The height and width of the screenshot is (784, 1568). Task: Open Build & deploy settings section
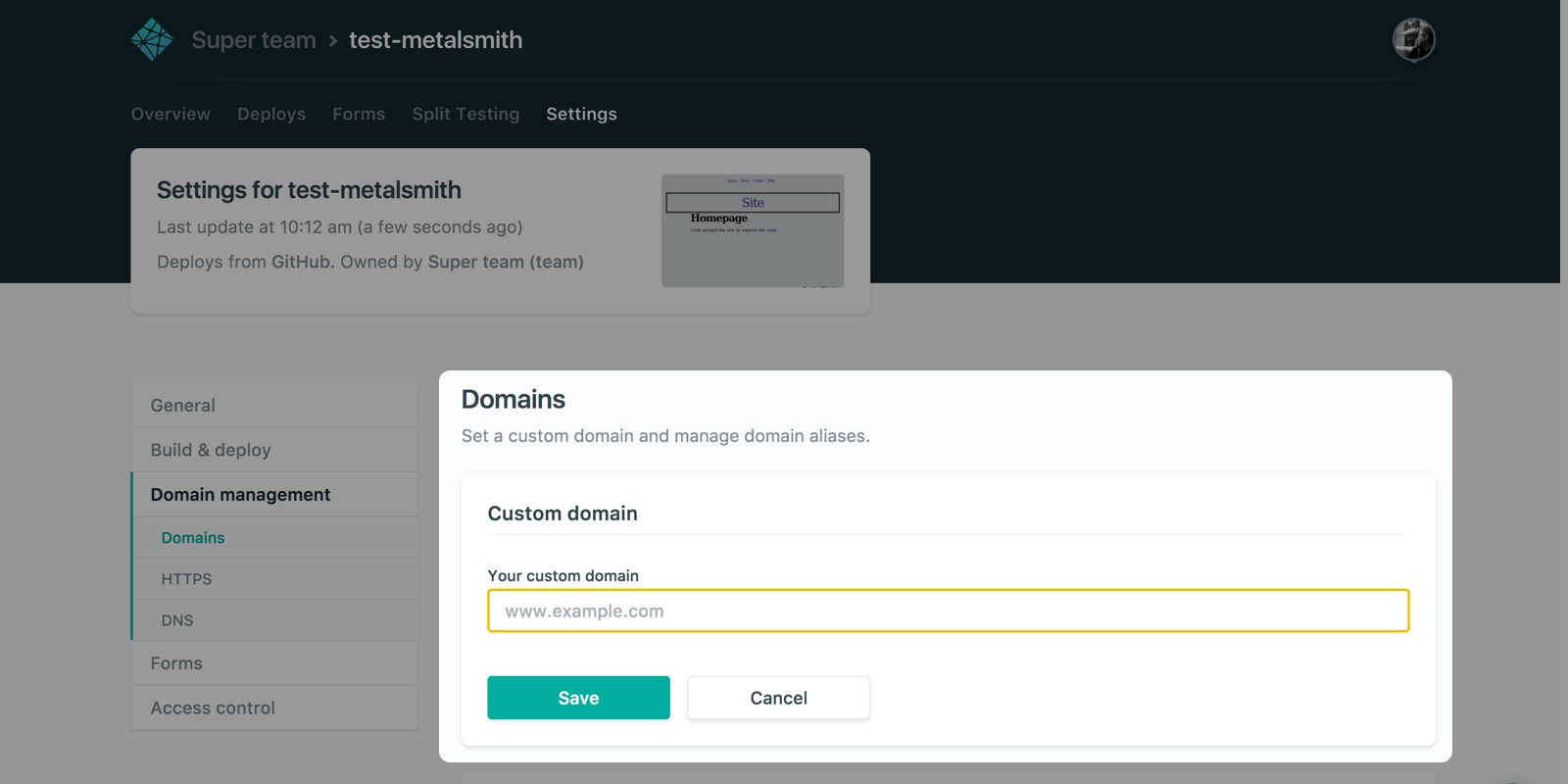pos(211,450)
